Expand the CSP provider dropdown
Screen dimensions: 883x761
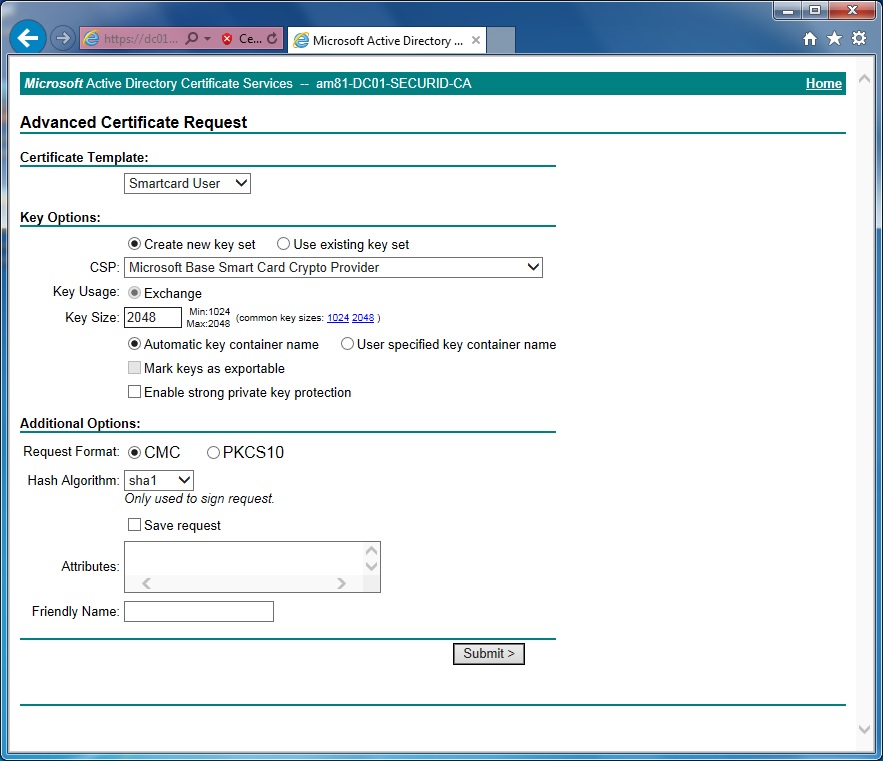pos(333,267)
